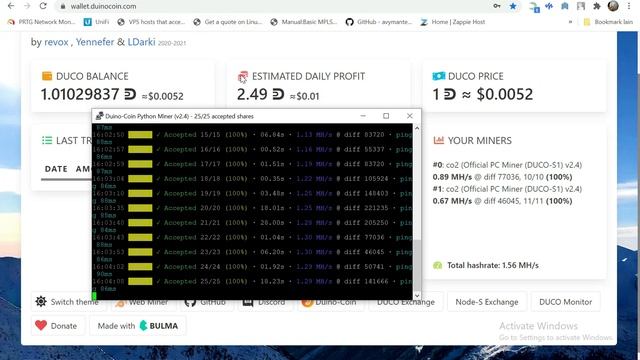Reload the wallet page
640x360 pixels.
43,6
